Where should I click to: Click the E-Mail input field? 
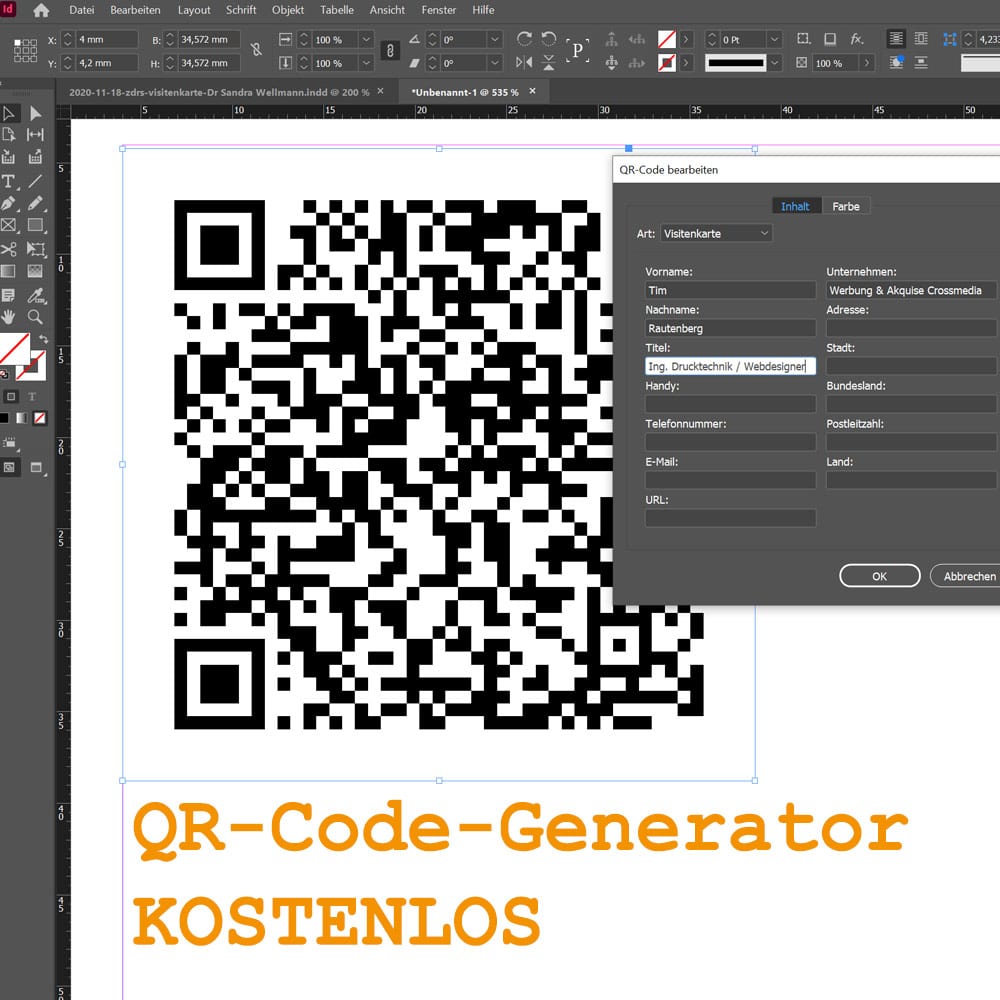coord(730,480)
